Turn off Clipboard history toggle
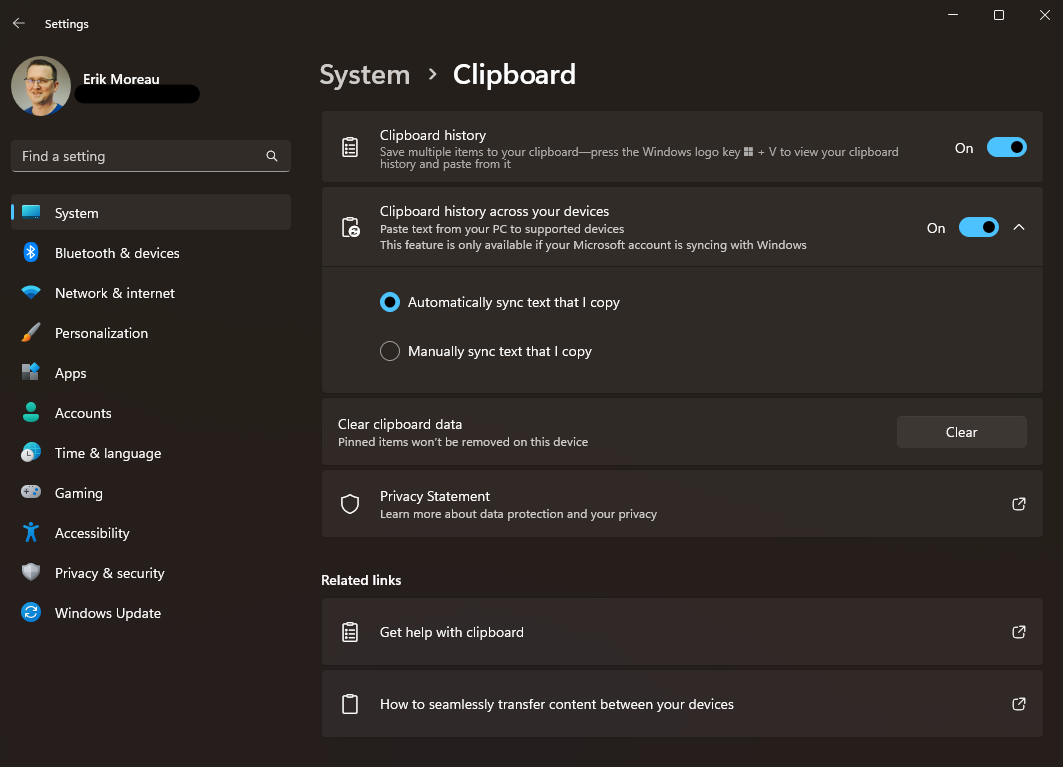This screenshot has height=767, width=1063. point(1006,147)
